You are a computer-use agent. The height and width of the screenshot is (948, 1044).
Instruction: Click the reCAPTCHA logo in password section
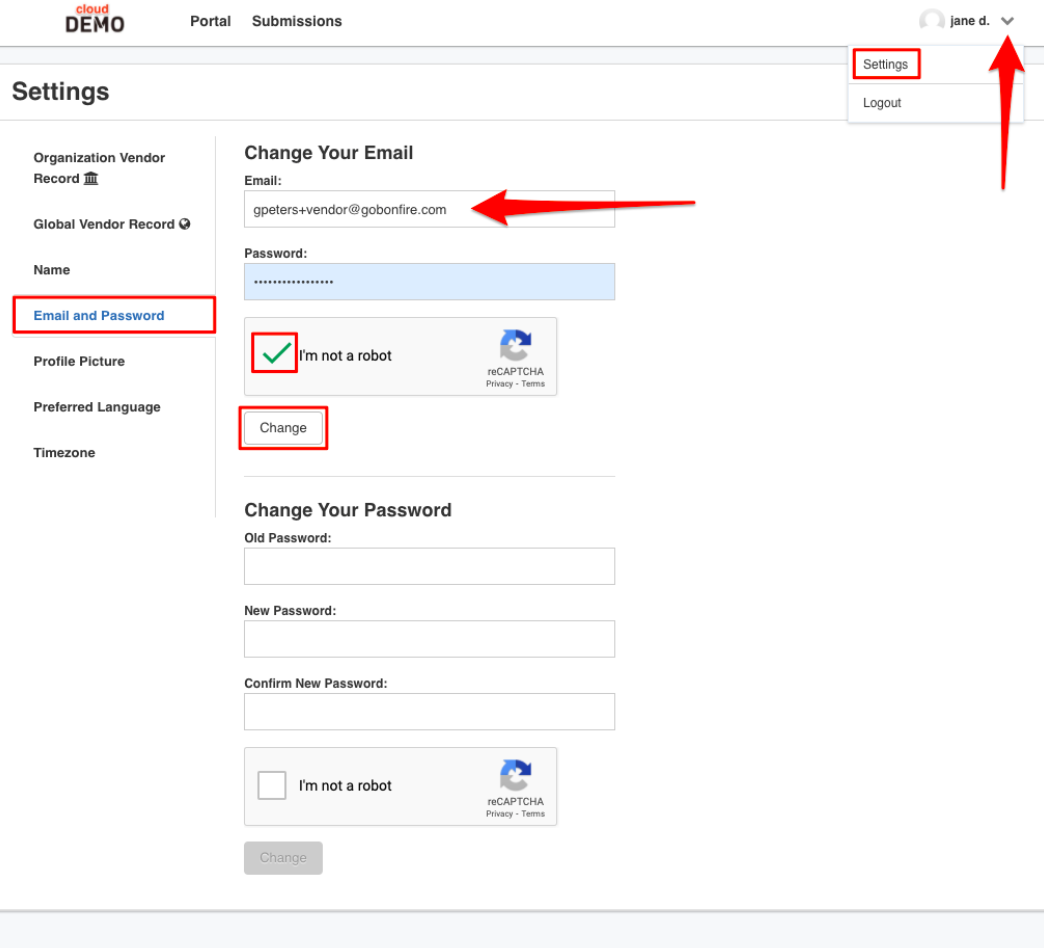(x=515, y=776)
